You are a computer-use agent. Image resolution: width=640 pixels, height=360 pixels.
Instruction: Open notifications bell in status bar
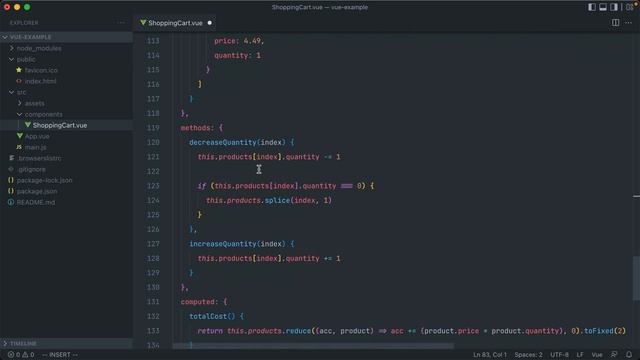629,355
